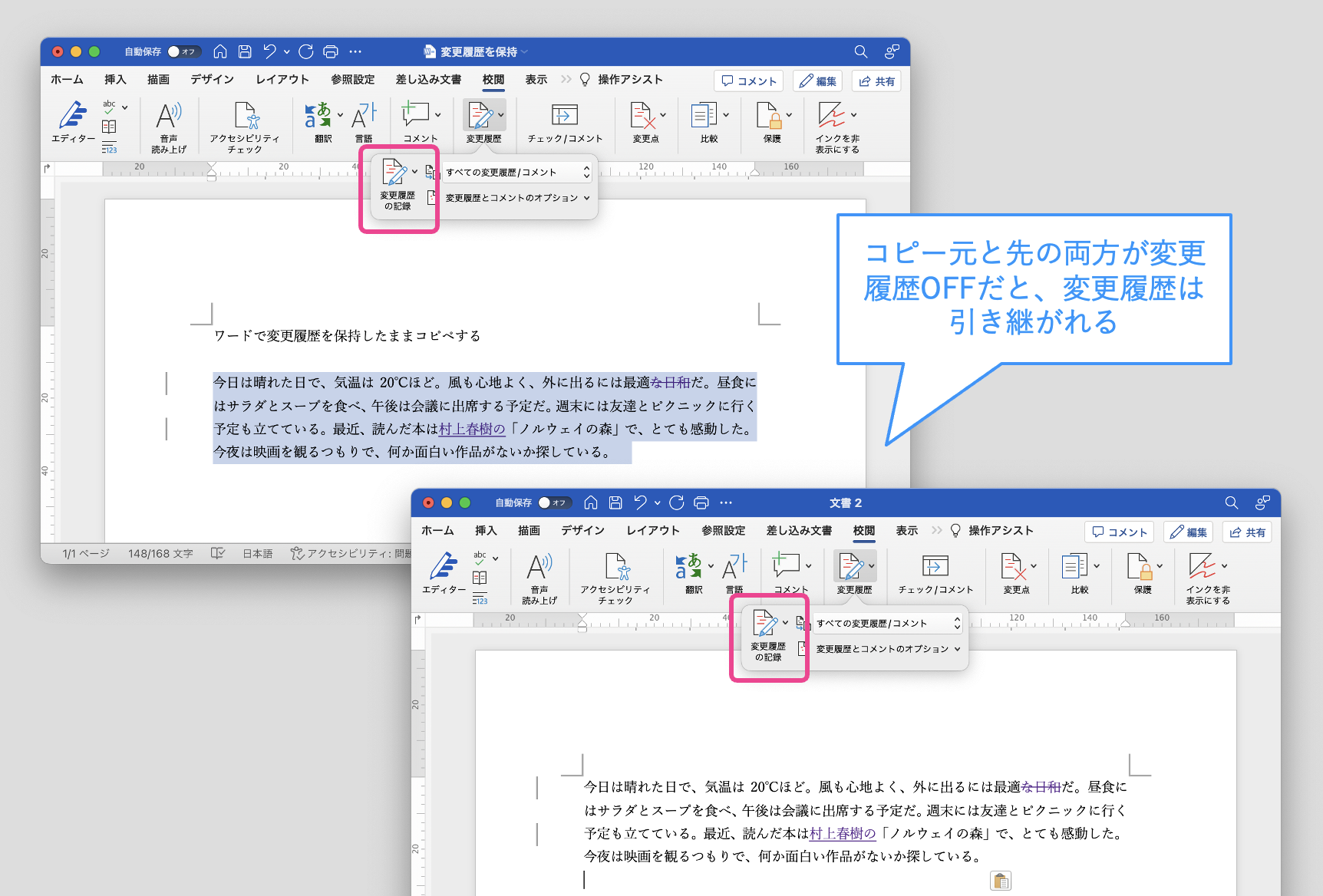Open the 挿入 tab in the bottom window
This screenshot has width=1323, height=896.
(486, 530)
